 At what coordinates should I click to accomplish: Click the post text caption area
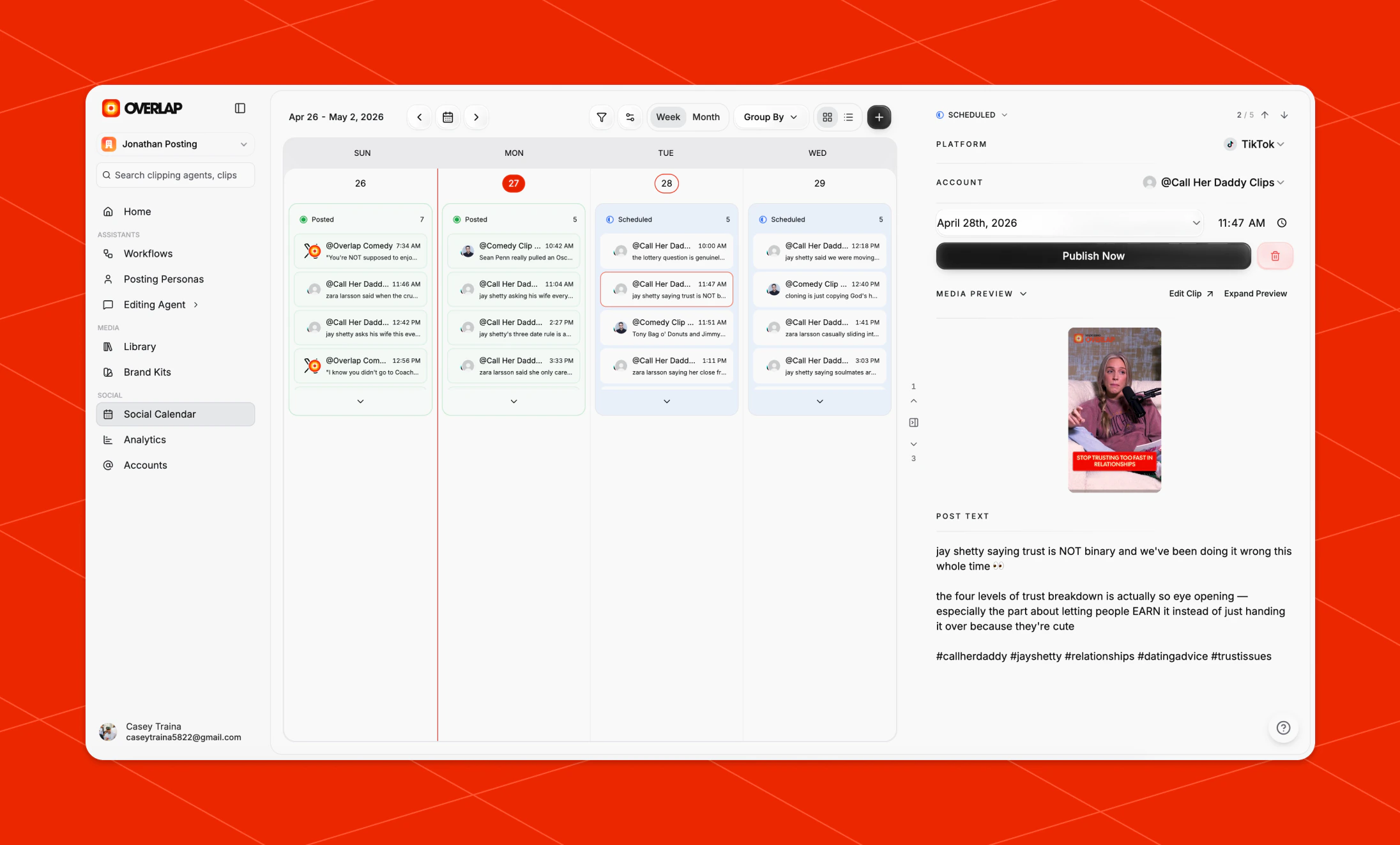coord(1114,604)
